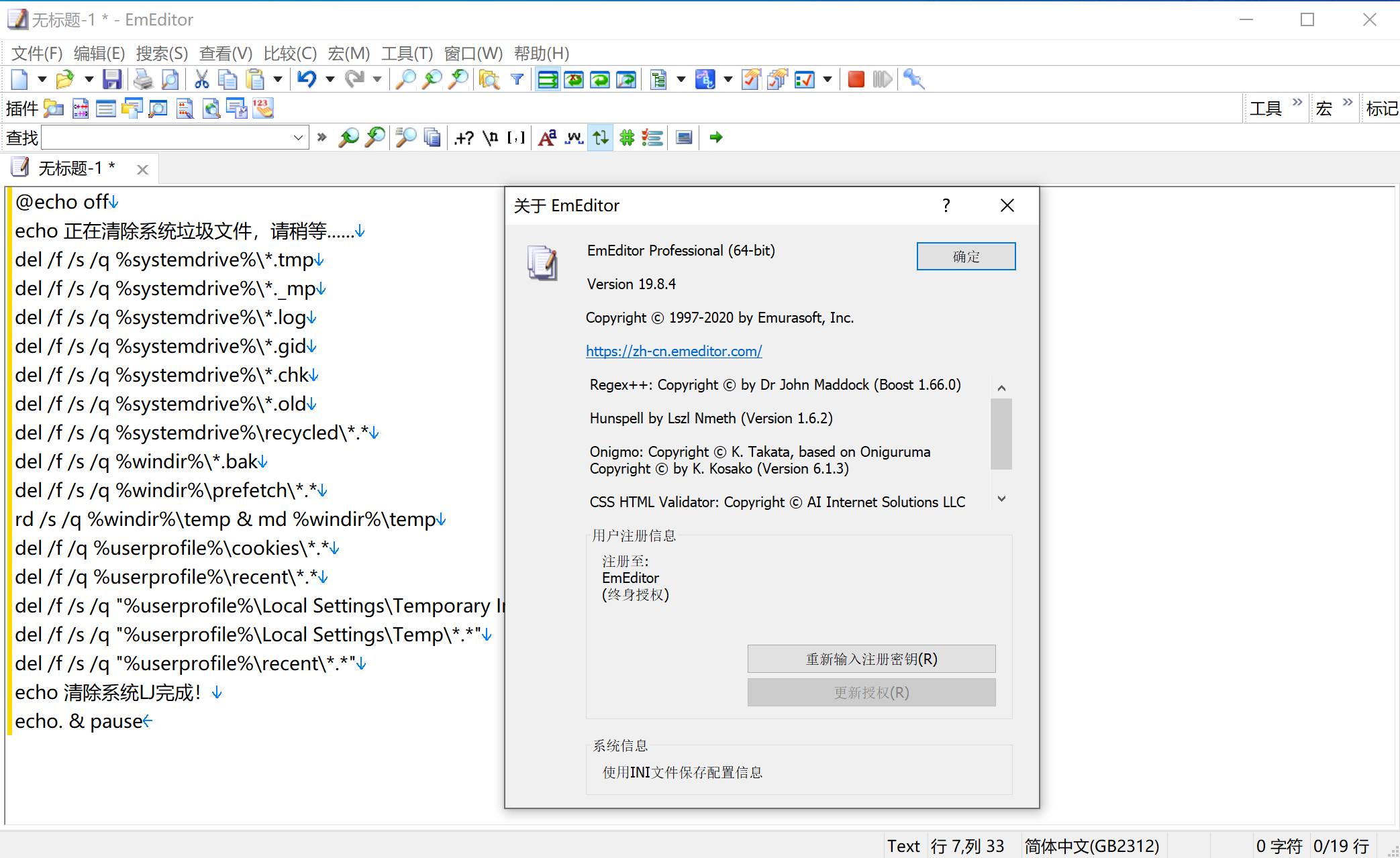Open the web preview plugin globe icon

tap(211, 108)
